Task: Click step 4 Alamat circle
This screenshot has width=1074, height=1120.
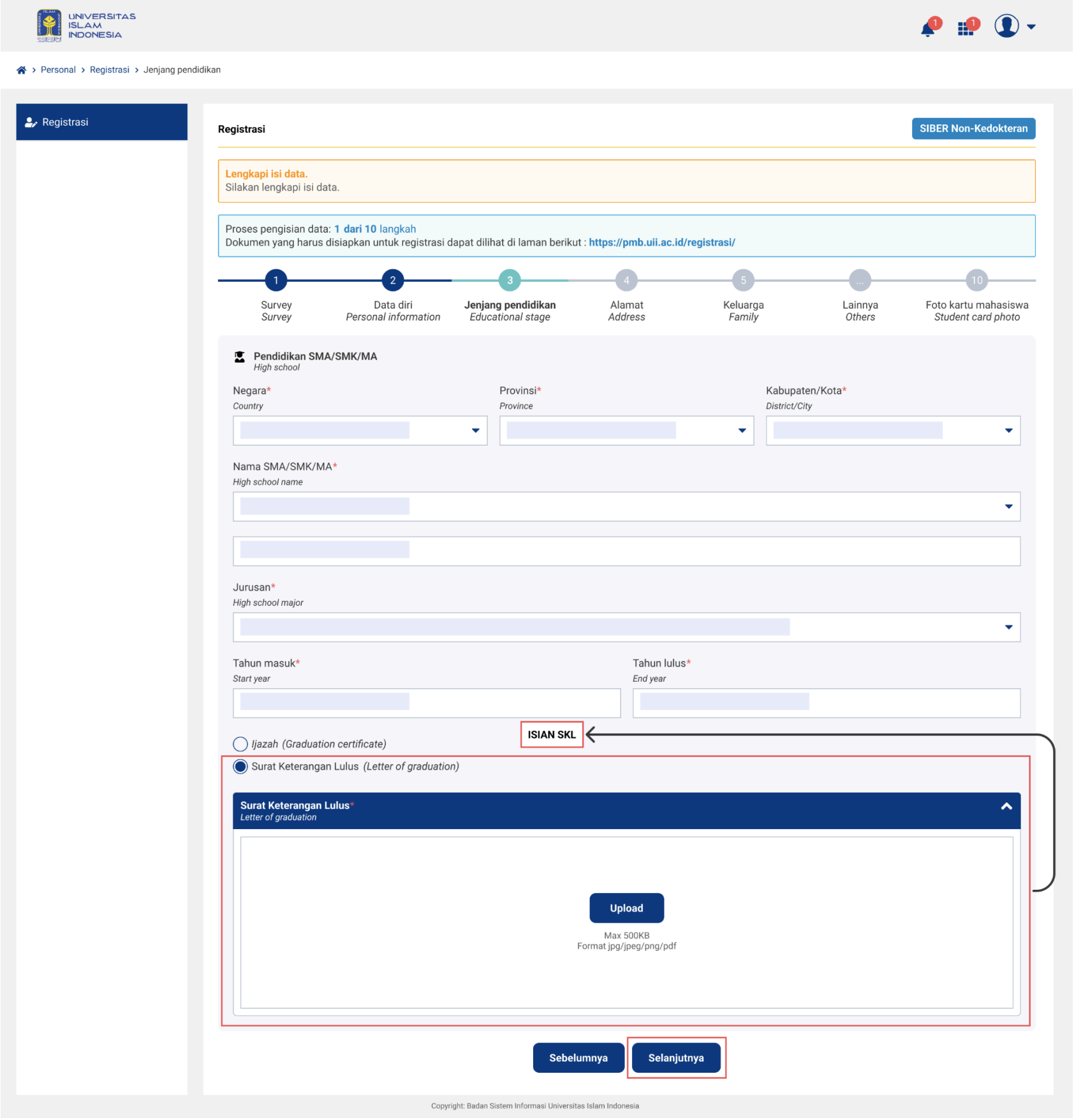Action: 626,281
